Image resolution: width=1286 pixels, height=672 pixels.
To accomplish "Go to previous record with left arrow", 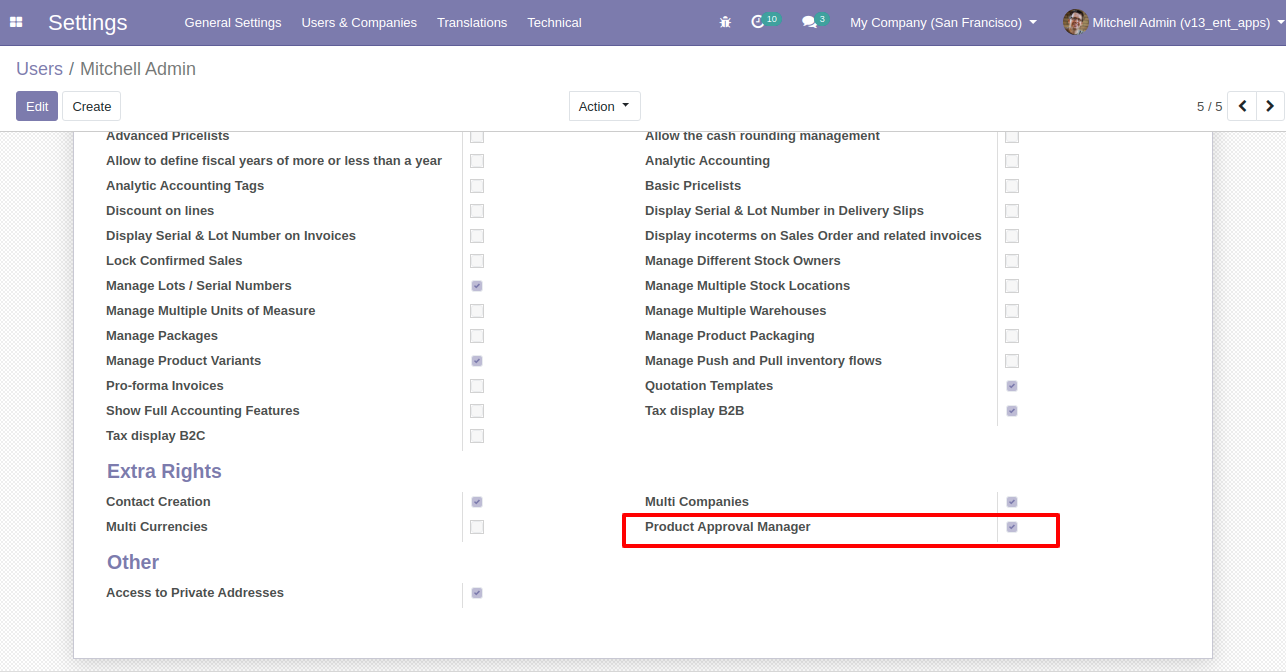I will [x=1242, y=106].
